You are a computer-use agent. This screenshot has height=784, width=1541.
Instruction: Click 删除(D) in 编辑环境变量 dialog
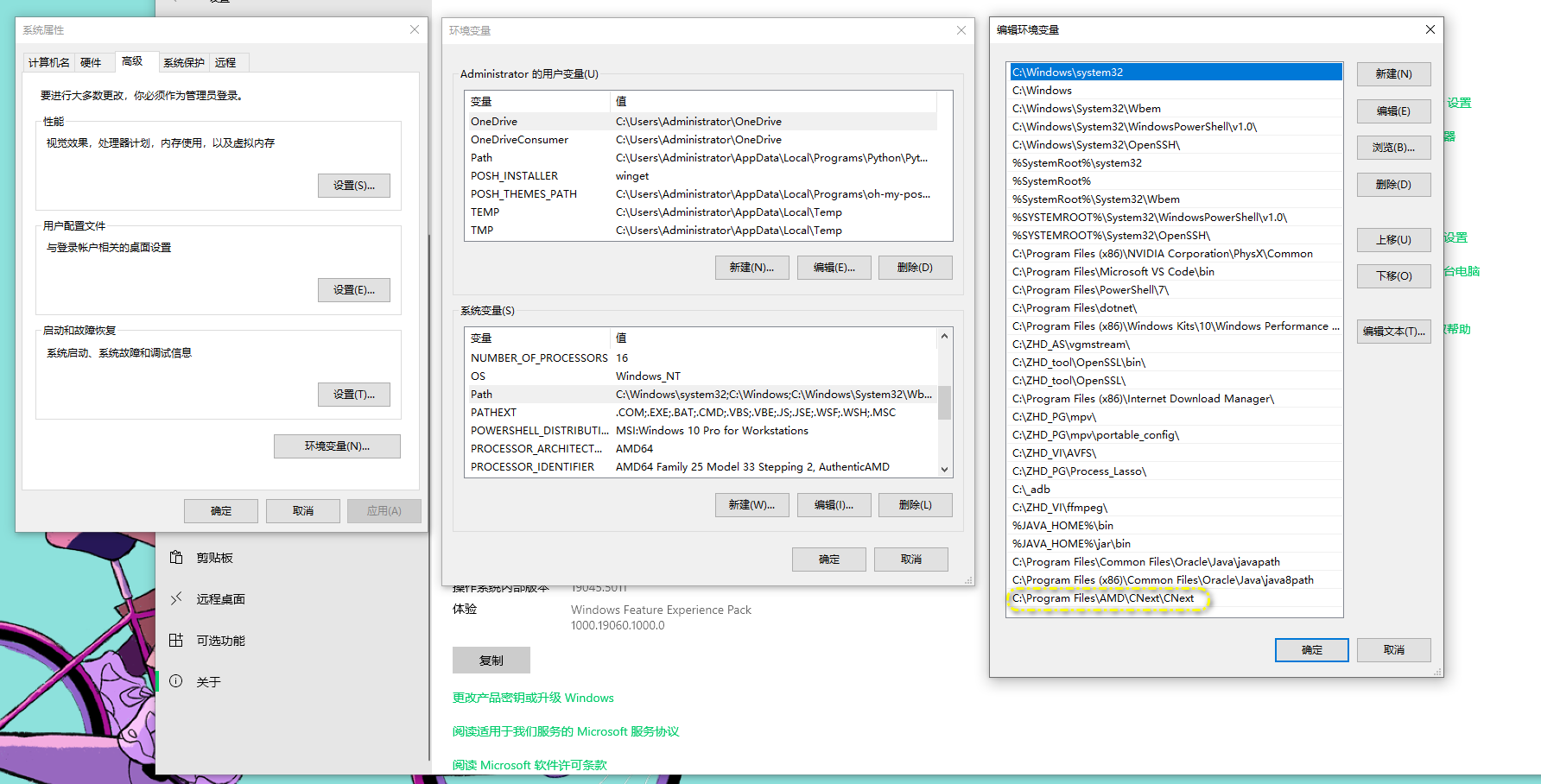click(1394, 185)
